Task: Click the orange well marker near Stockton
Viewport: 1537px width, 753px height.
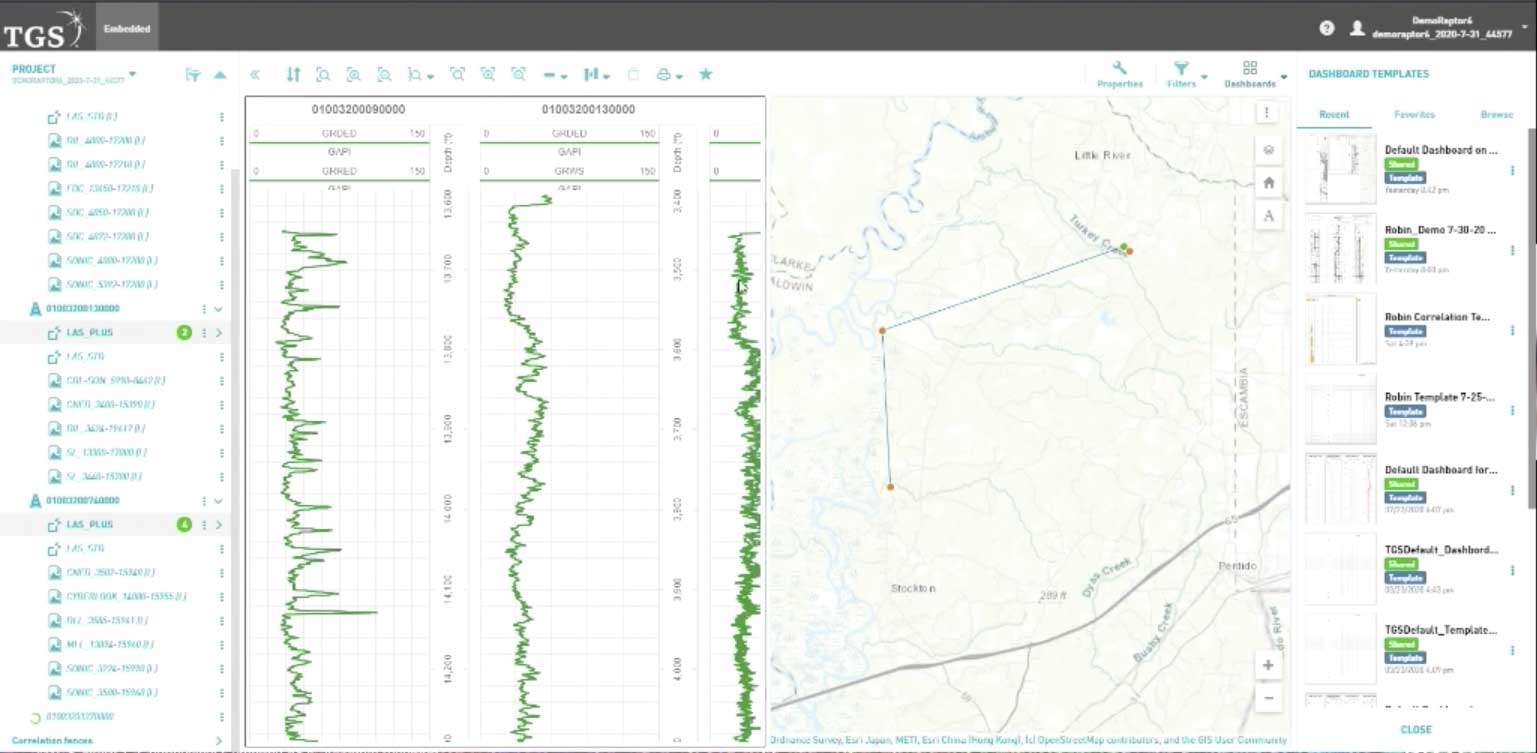Action: point(889,487)
